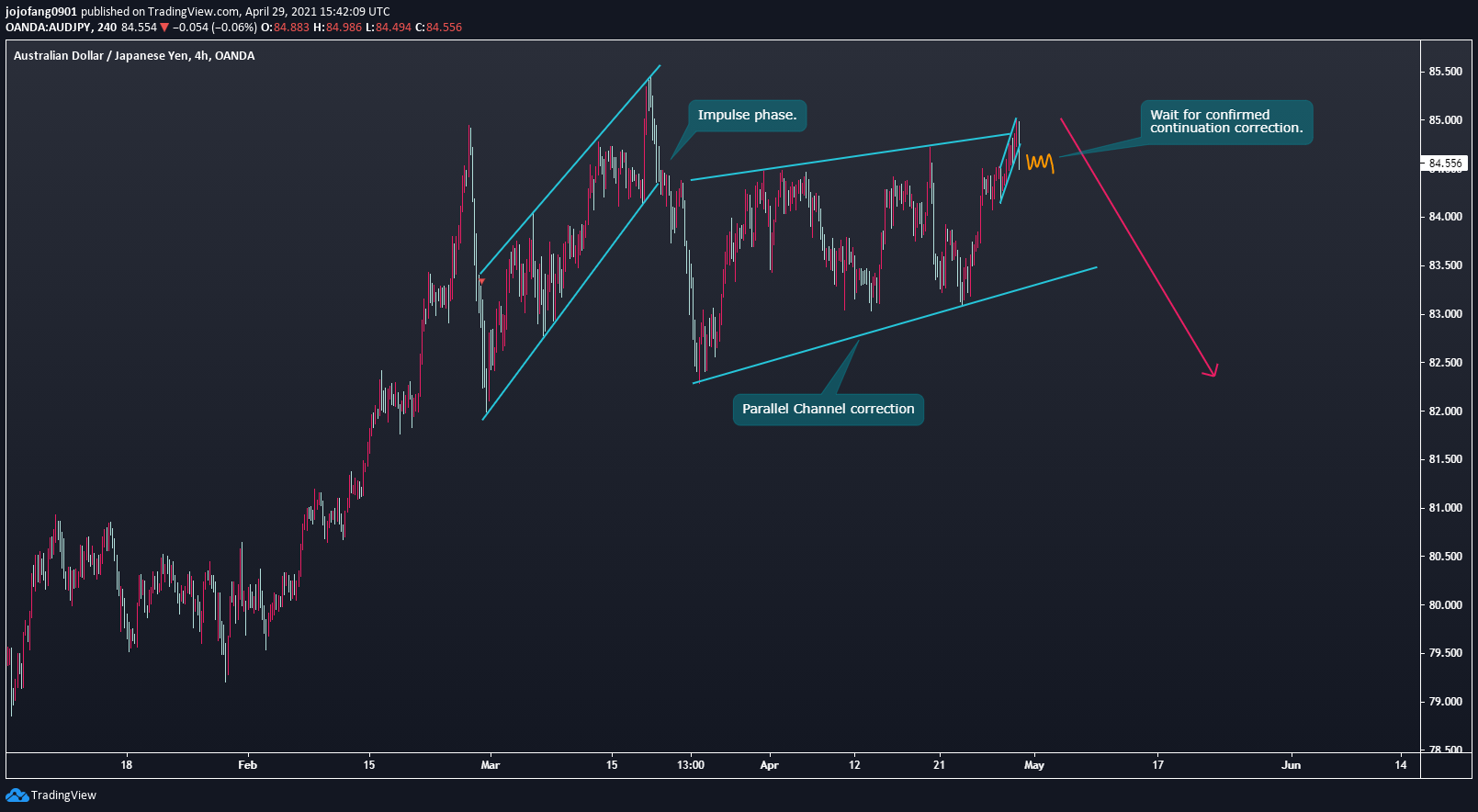The image size is (1478, 812).
Task: Click the 85.000 price axis label
Action: click(x=1445, y=120)
